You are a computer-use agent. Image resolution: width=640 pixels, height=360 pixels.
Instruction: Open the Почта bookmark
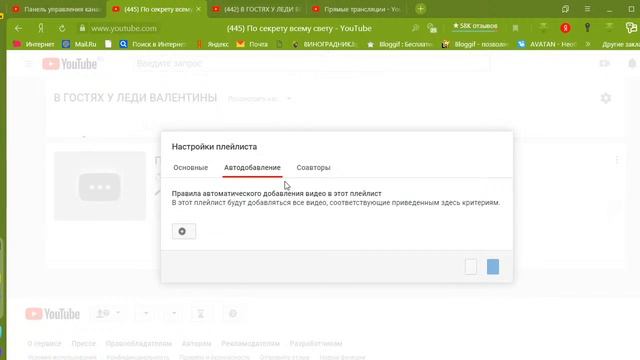click(x=252, y=44)
